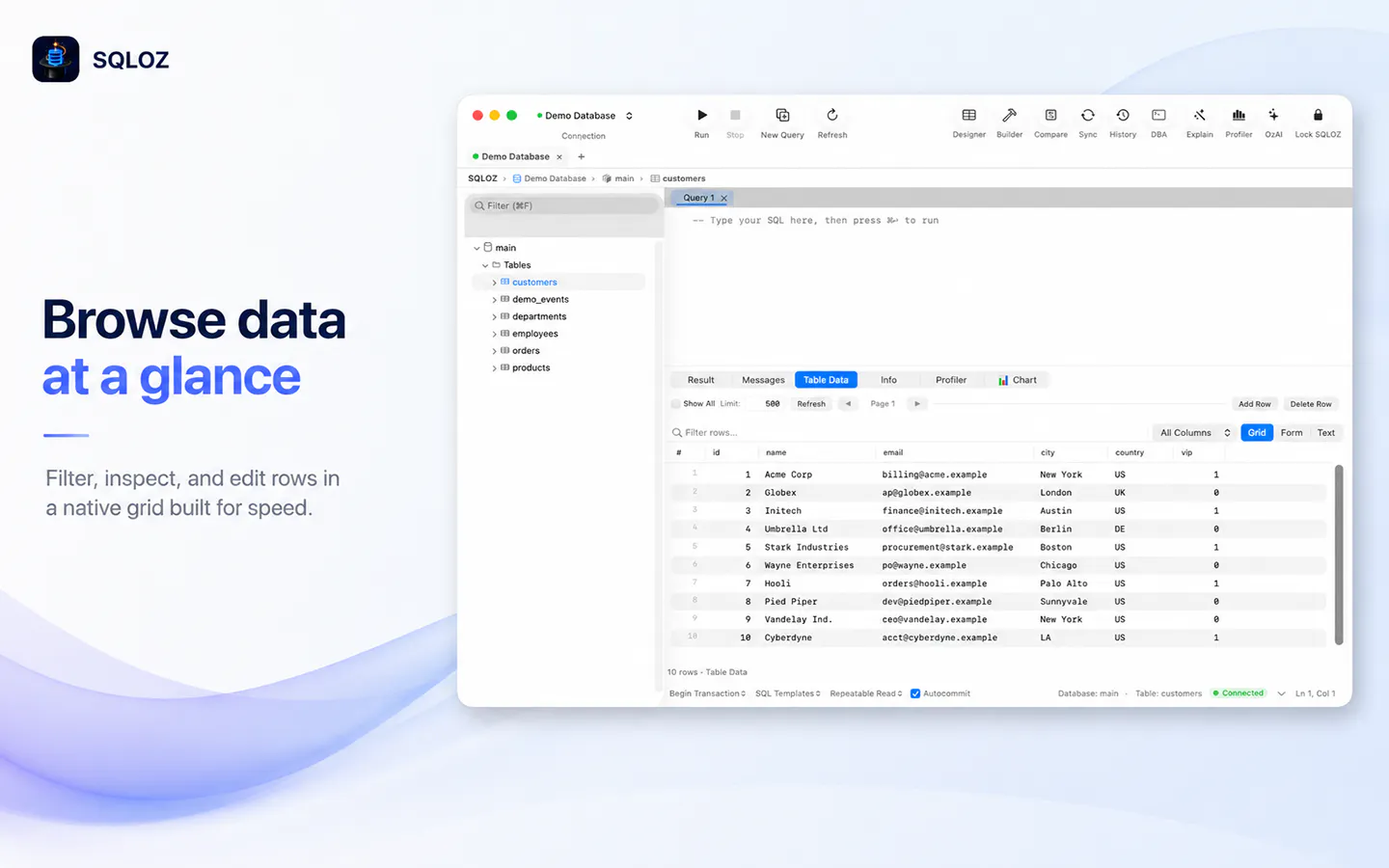The image size is (1389, 868).
Task: Open the SQL Templates dropdown
Action: (x=788, y=693)
